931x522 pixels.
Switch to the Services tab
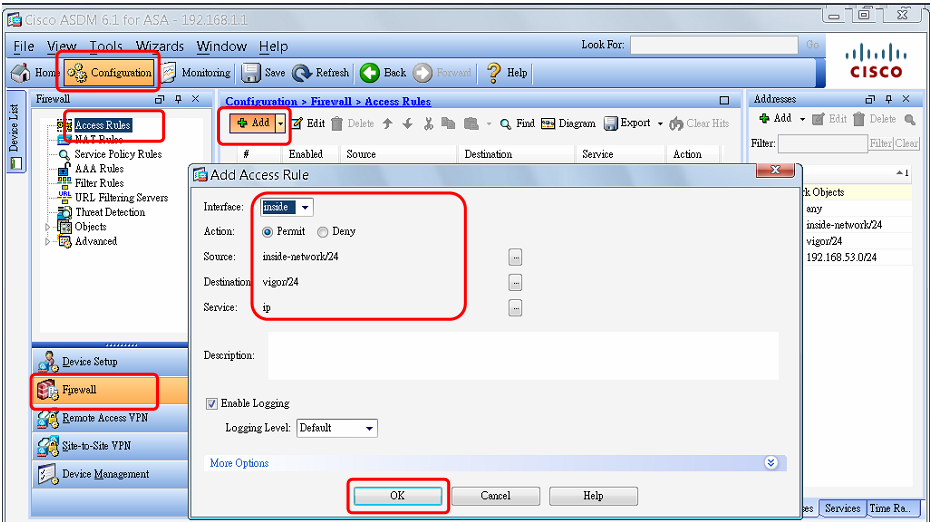tap(842, 508)
